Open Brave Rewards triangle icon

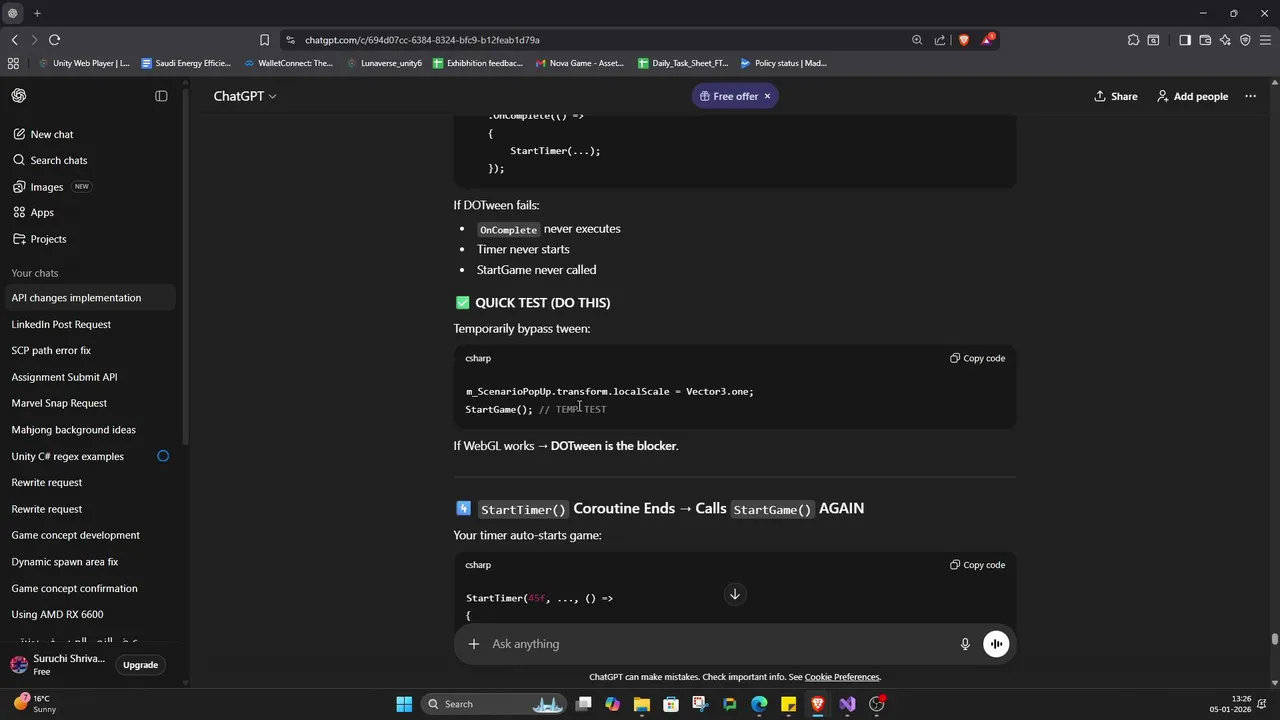pyautogui.click(x=988, y=40)
